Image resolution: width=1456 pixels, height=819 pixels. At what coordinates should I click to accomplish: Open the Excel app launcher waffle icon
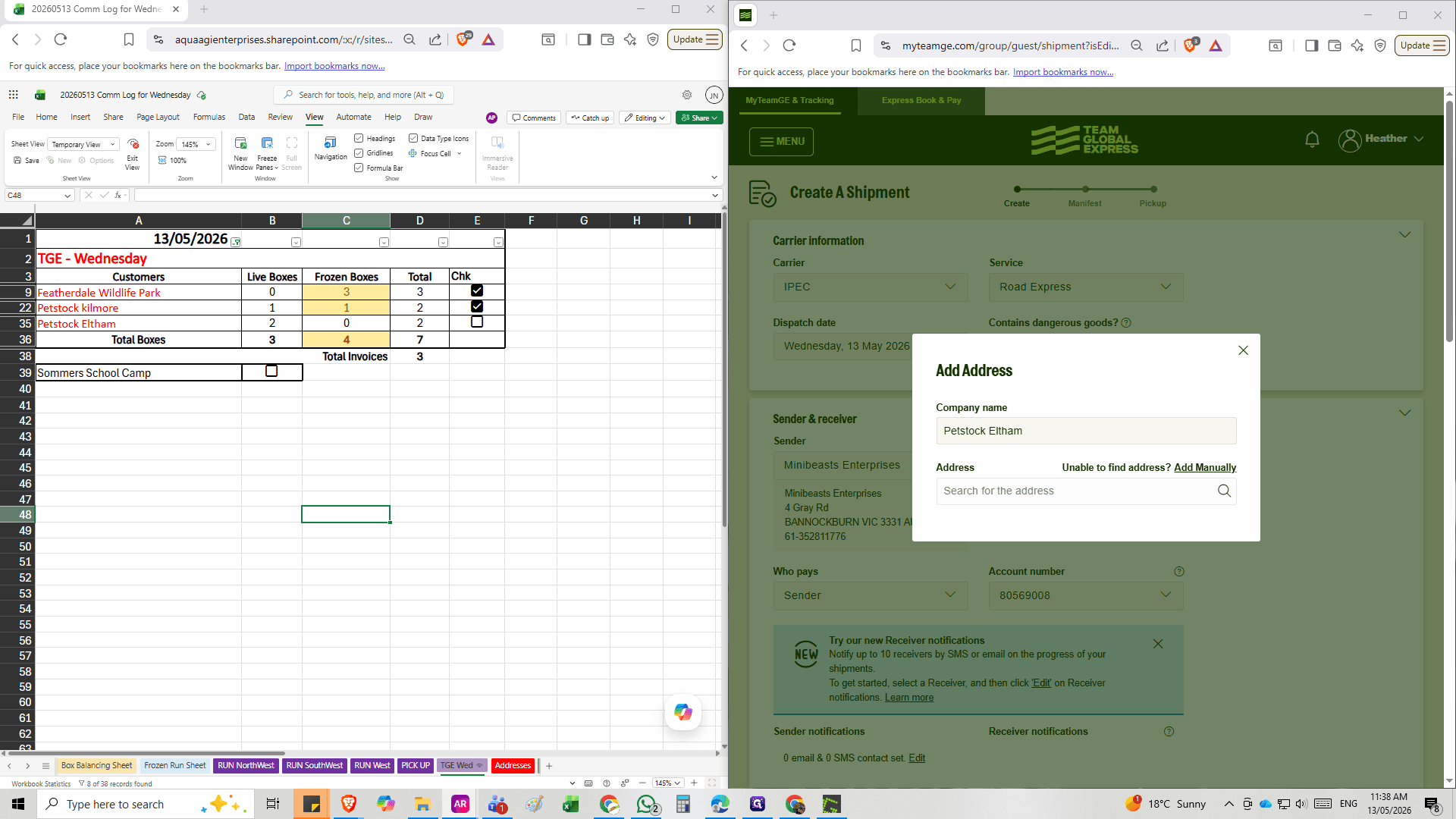tap(13, 95)
